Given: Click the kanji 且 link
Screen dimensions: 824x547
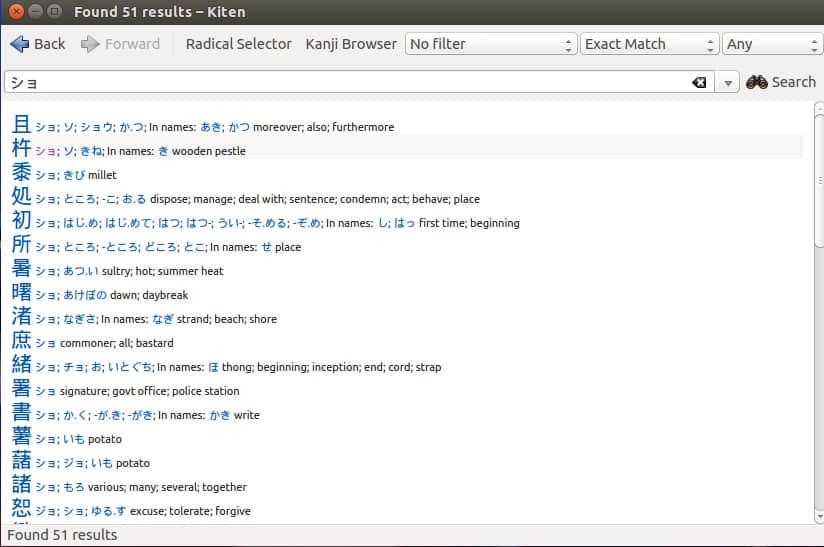Looking at the screenshot, I should 21,125.
